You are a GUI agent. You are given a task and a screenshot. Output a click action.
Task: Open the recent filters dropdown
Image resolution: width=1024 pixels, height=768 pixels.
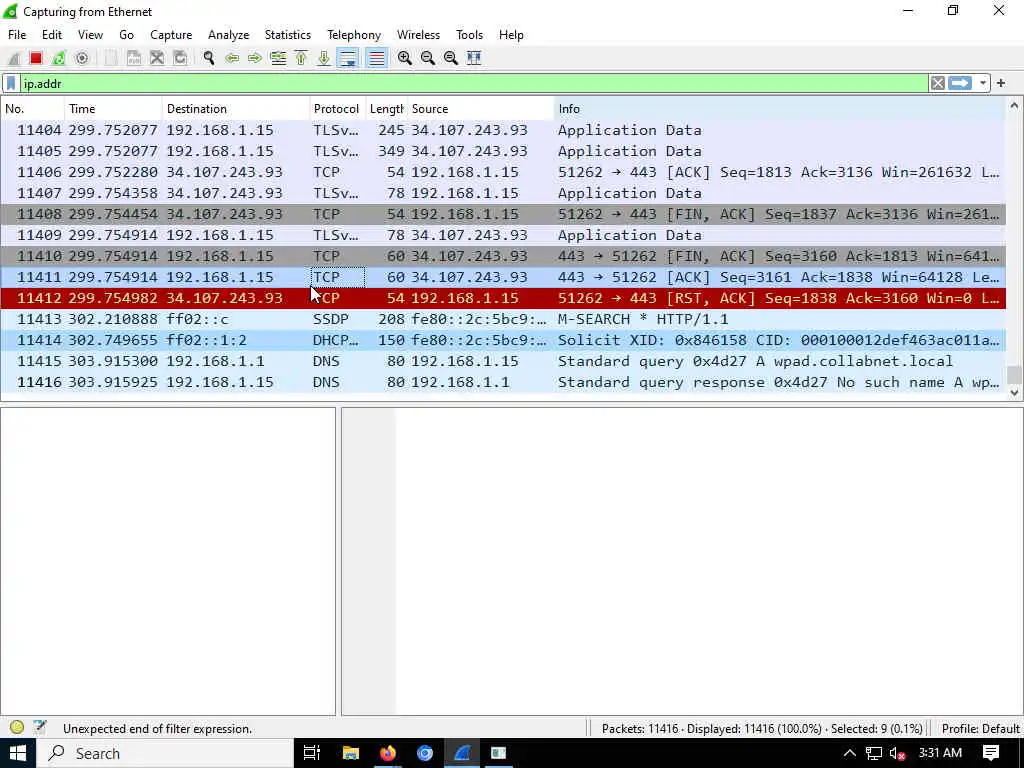click(x=982, y=84)
